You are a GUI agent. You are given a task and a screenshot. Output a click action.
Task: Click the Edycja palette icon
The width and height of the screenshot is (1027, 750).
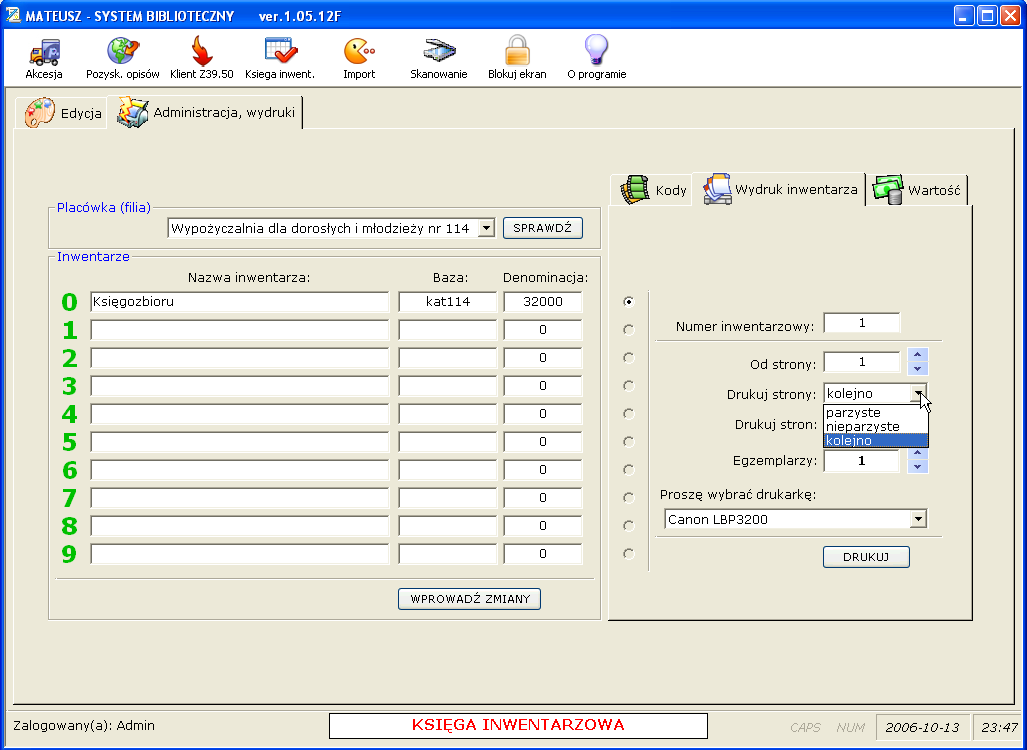(x=40, y=113)
